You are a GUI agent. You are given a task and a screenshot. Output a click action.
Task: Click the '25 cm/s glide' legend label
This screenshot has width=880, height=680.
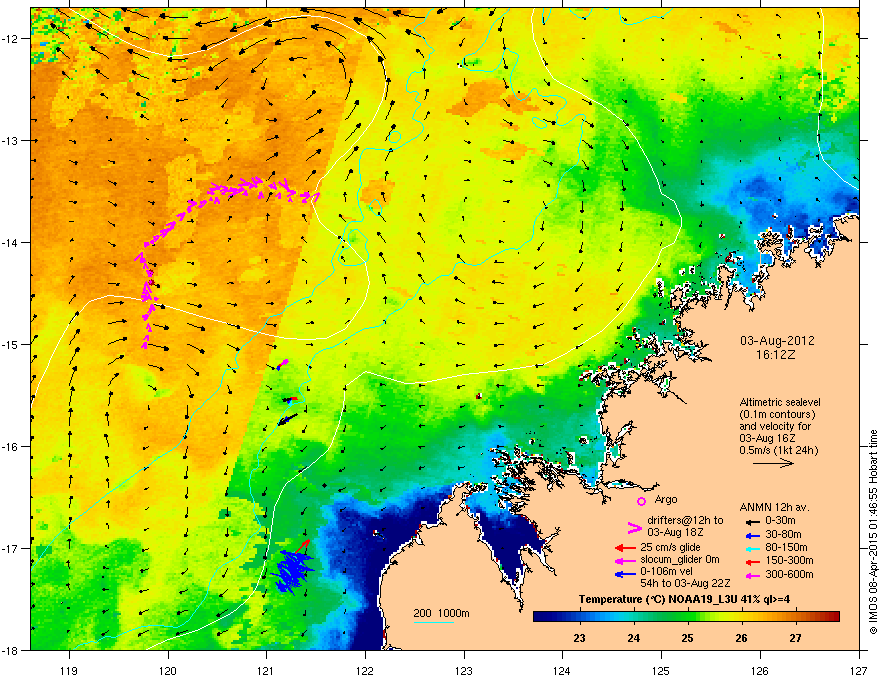pos(670,547)
